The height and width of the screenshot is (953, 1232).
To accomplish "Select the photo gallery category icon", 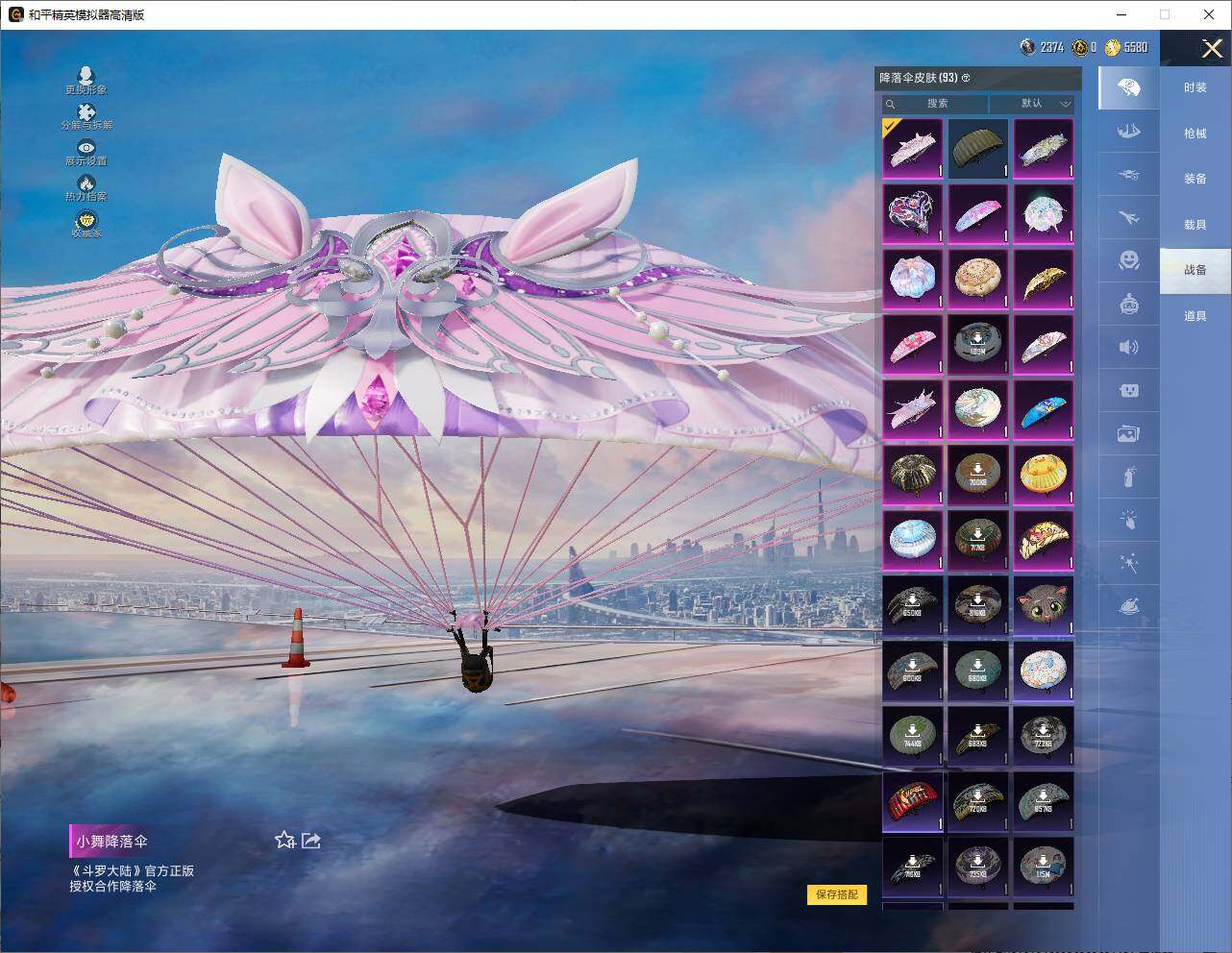I will (1128, 433).
